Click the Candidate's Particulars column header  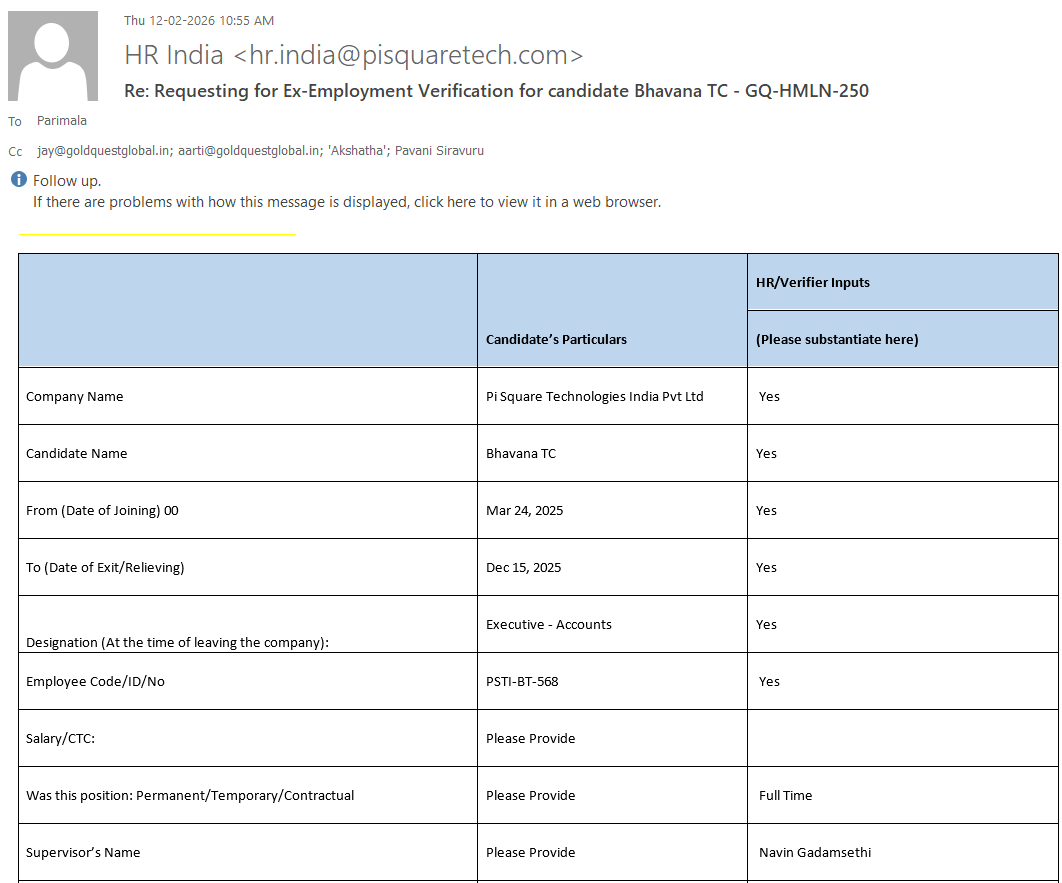(x=556, y=339)
